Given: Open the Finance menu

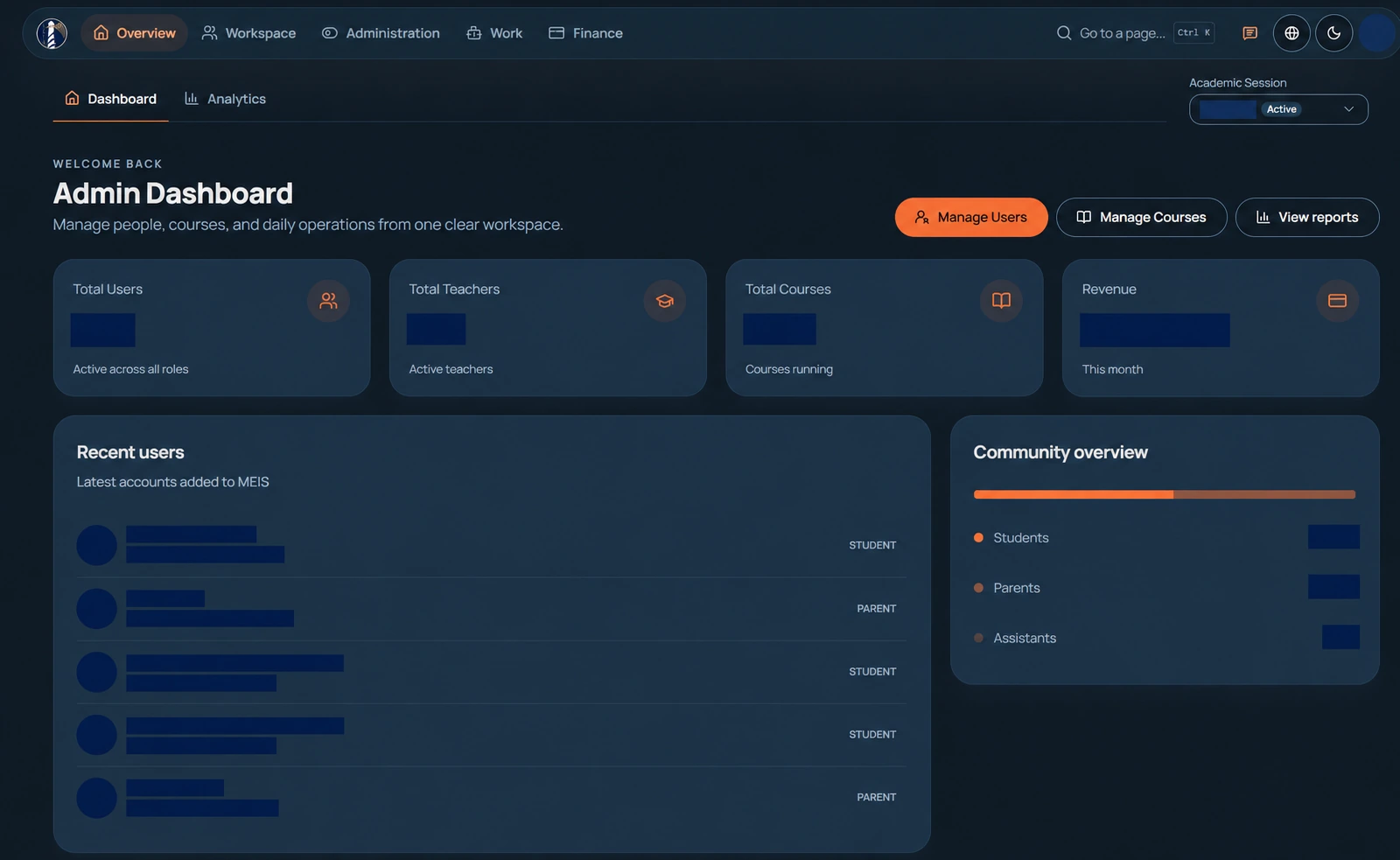Looking at the screenshot, I should click(x=585, y=33).
